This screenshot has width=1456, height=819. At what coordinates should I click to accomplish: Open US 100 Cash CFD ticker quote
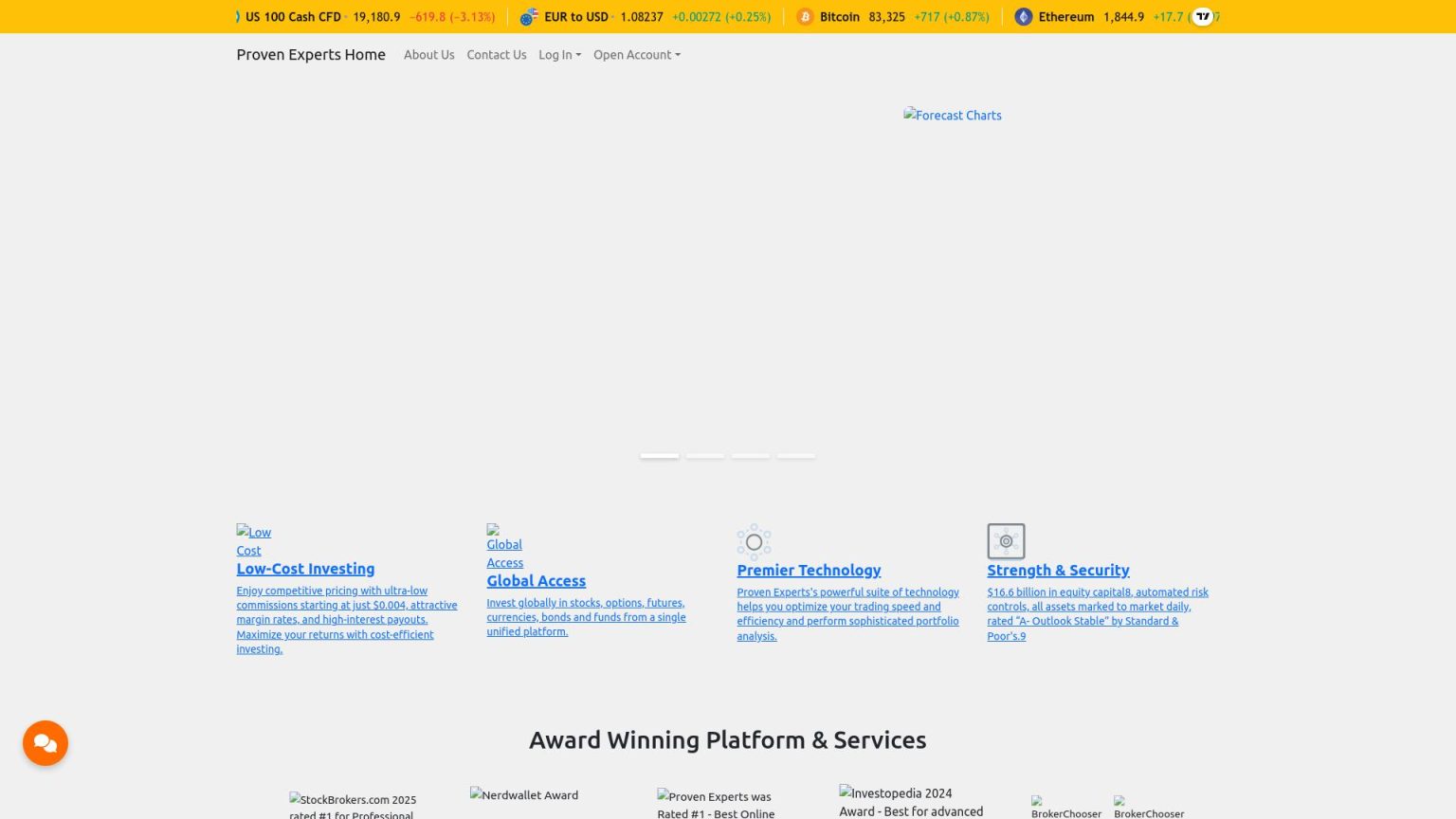[293, 17]
